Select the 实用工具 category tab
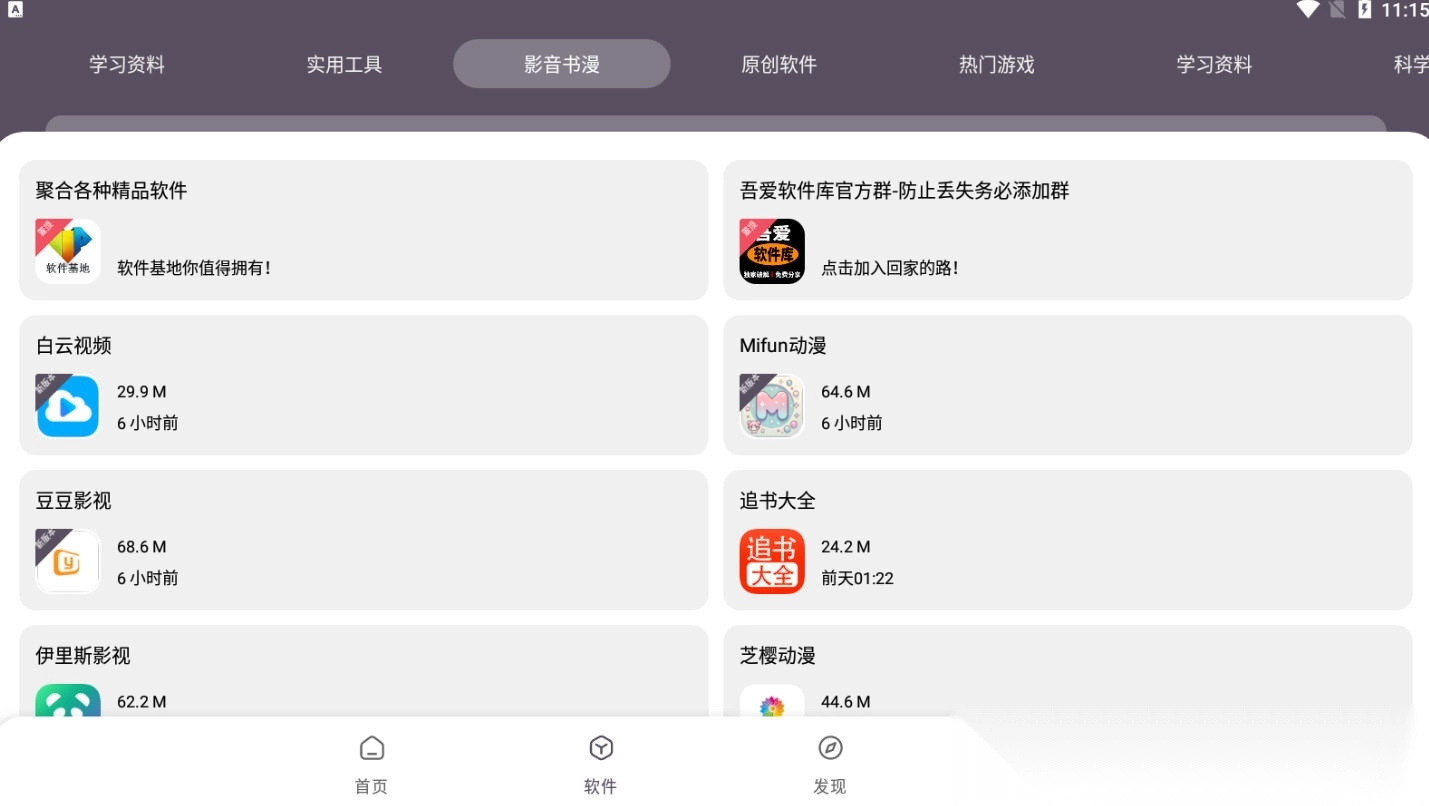 (344, 64)
